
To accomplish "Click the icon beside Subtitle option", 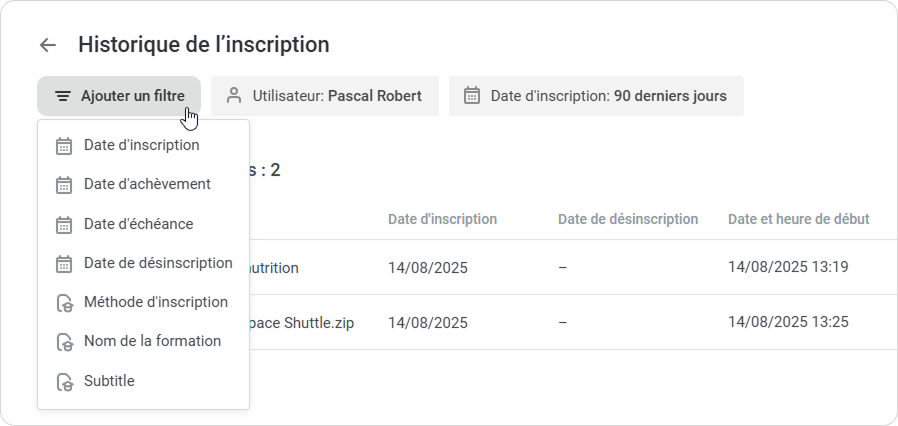I will click(64, 382).
